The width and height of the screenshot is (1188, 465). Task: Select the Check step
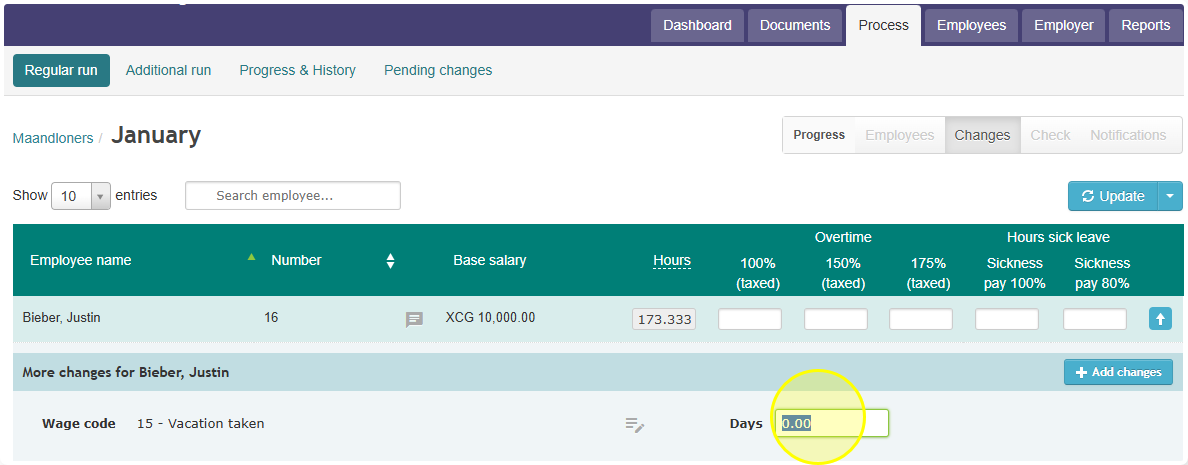click(x=1050, y=135)
